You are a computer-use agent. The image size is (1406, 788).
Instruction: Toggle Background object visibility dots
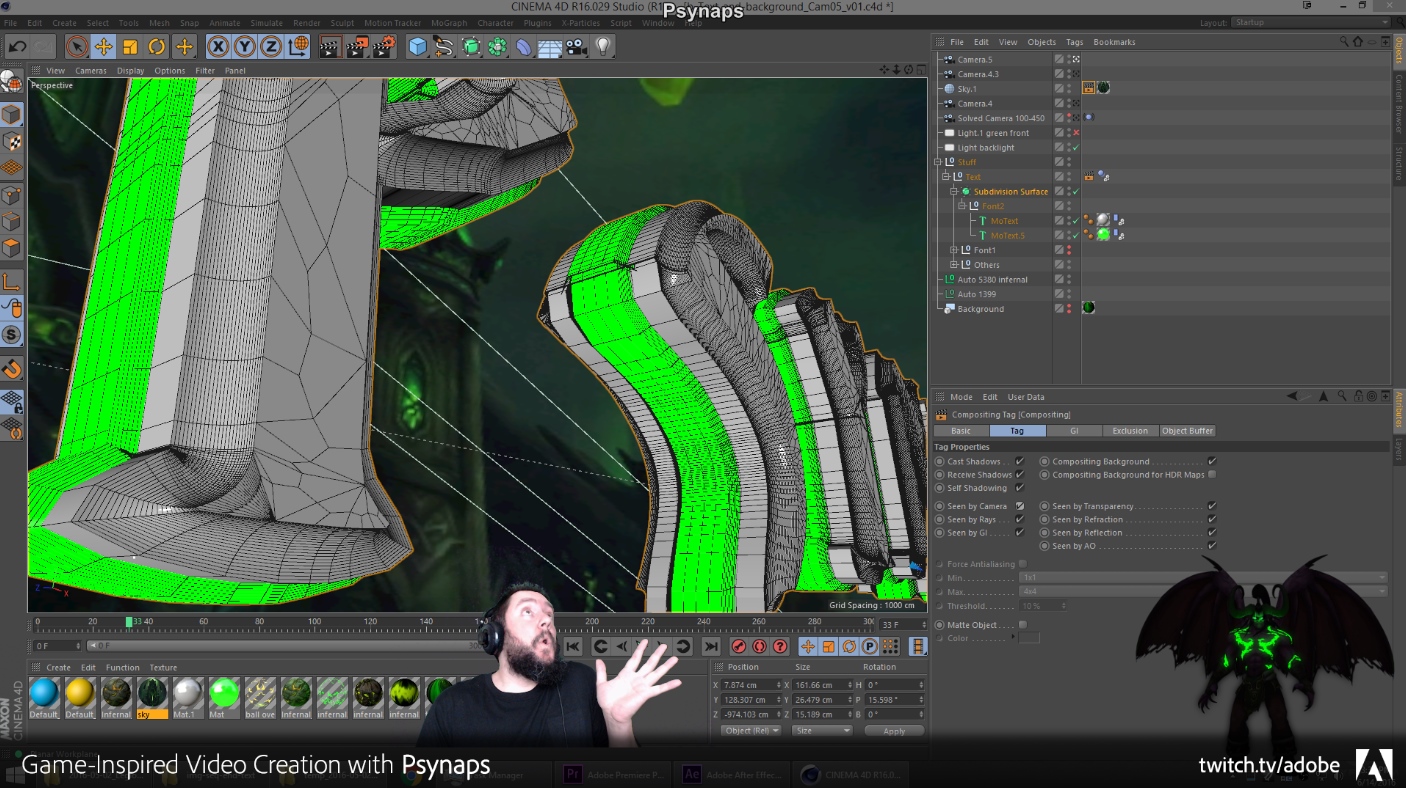pos(1068,309)
